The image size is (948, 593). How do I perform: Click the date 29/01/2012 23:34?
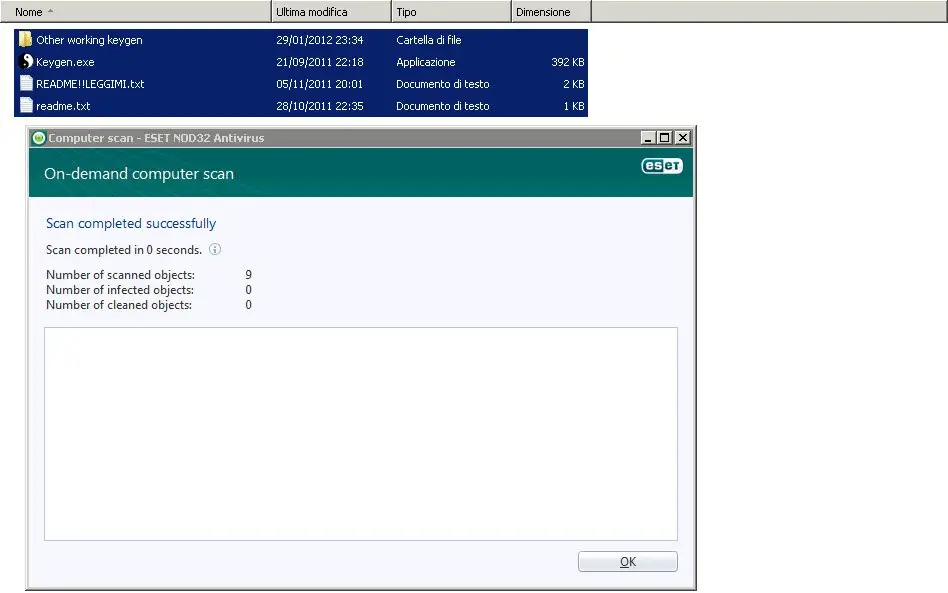point(320,40)
